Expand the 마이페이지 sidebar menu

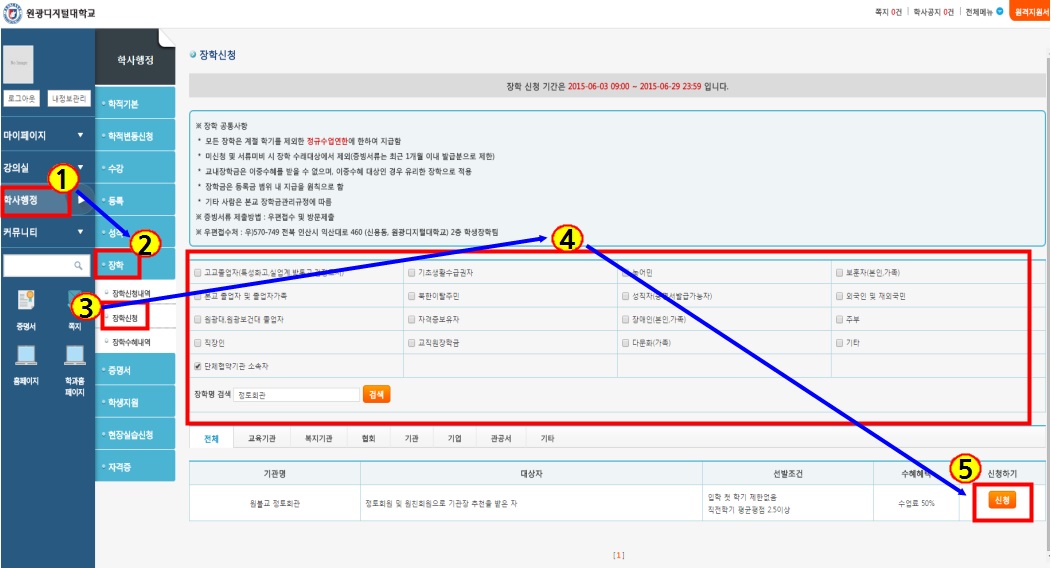(47, 135)
